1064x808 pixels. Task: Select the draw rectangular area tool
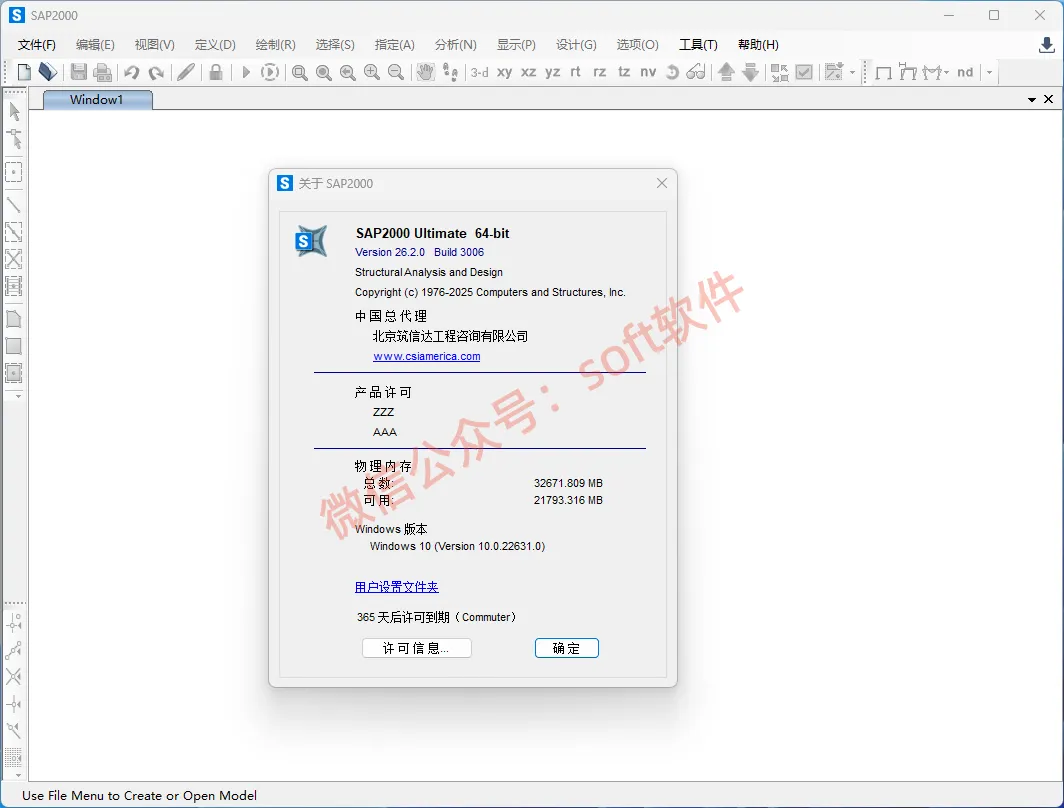tap(14, 346)
